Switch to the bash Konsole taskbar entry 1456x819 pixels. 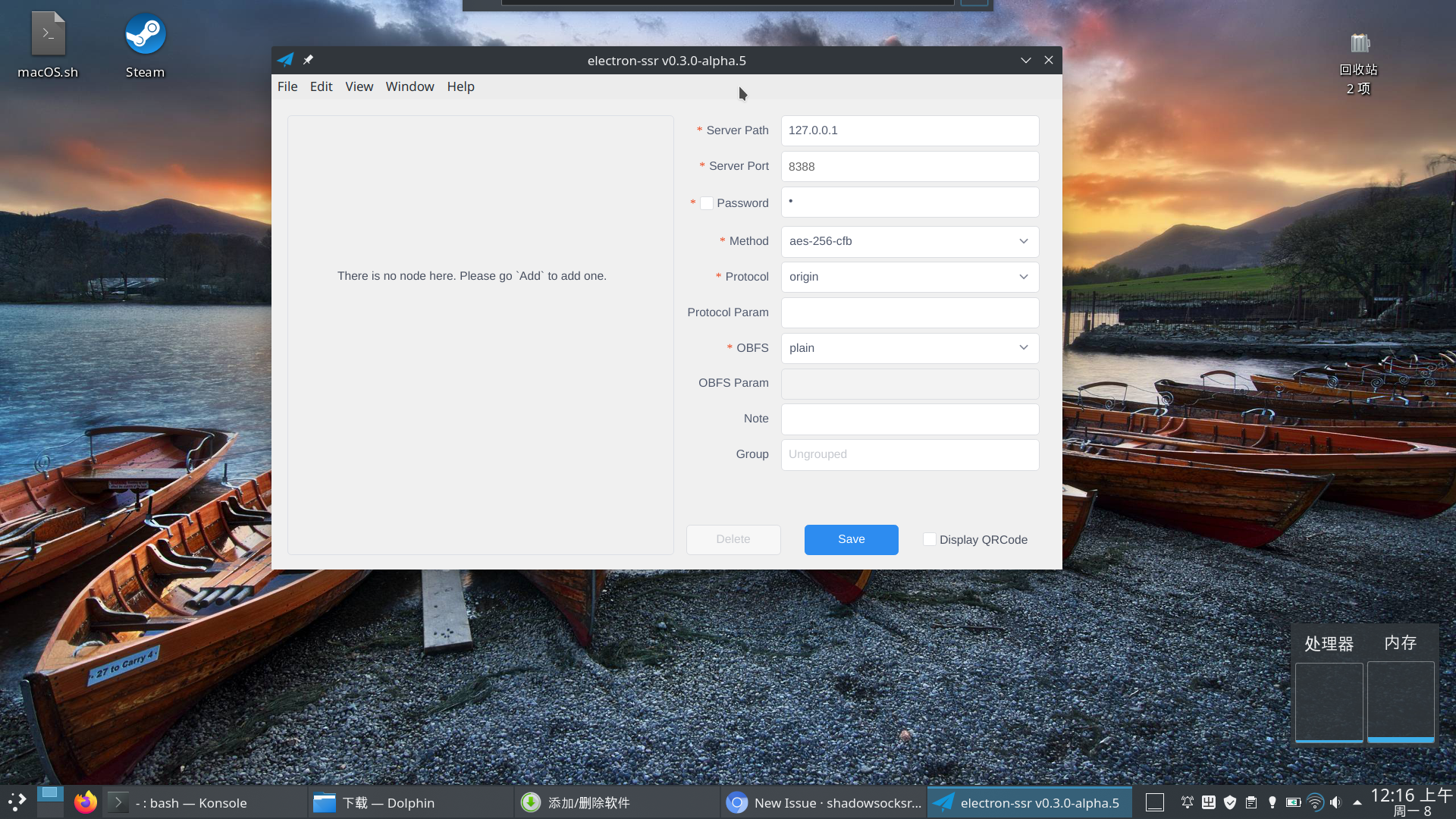tap(205, 802)
